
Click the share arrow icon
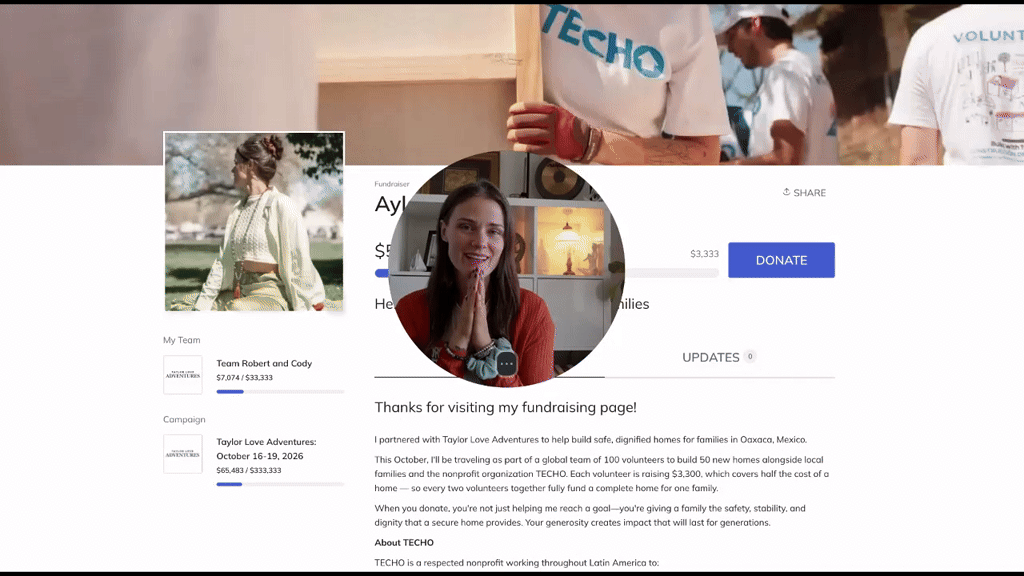tap(786, 192)
